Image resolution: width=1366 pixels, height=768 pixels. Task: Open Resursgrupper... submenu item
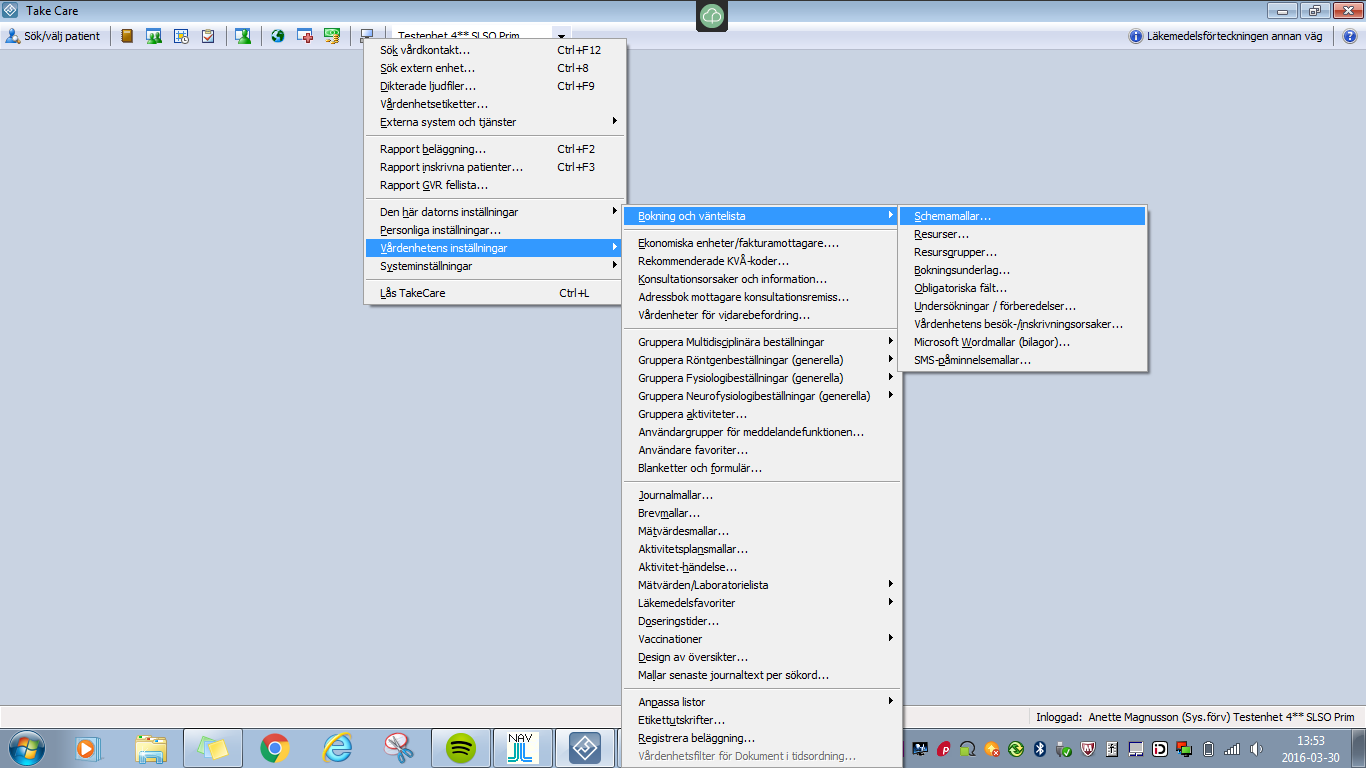pyautogui.click(x=1023, y=252)
